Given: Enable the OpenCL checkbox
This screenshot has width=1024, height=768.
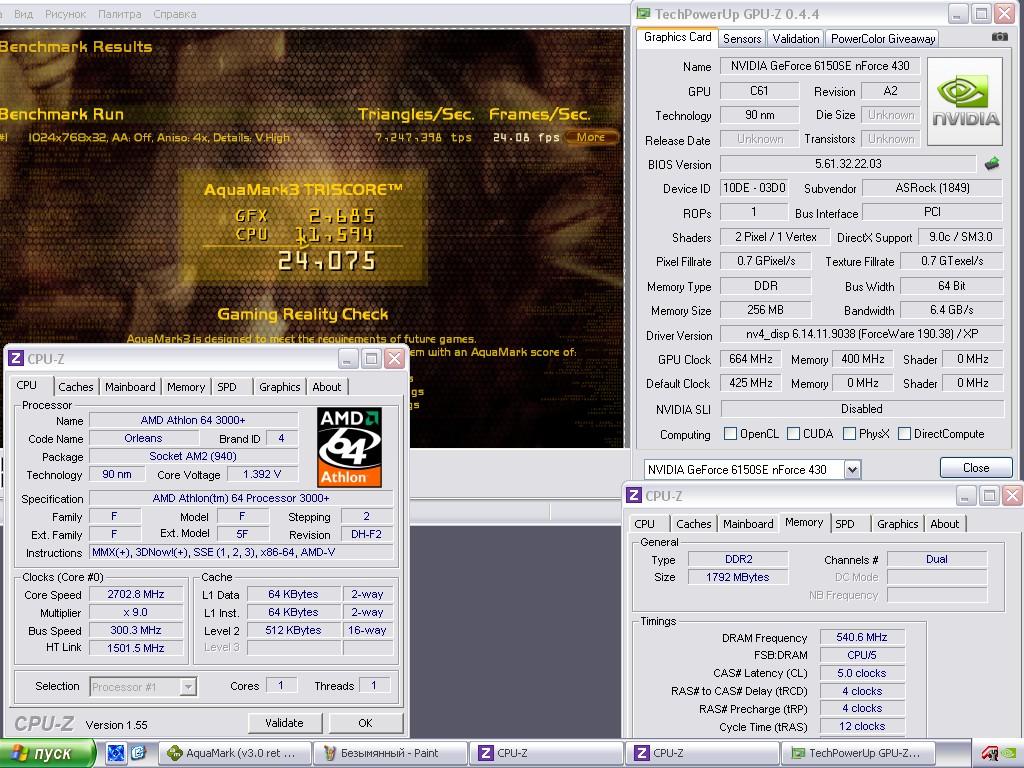Looking at the screenshot, I should click(x=730, y=434).
